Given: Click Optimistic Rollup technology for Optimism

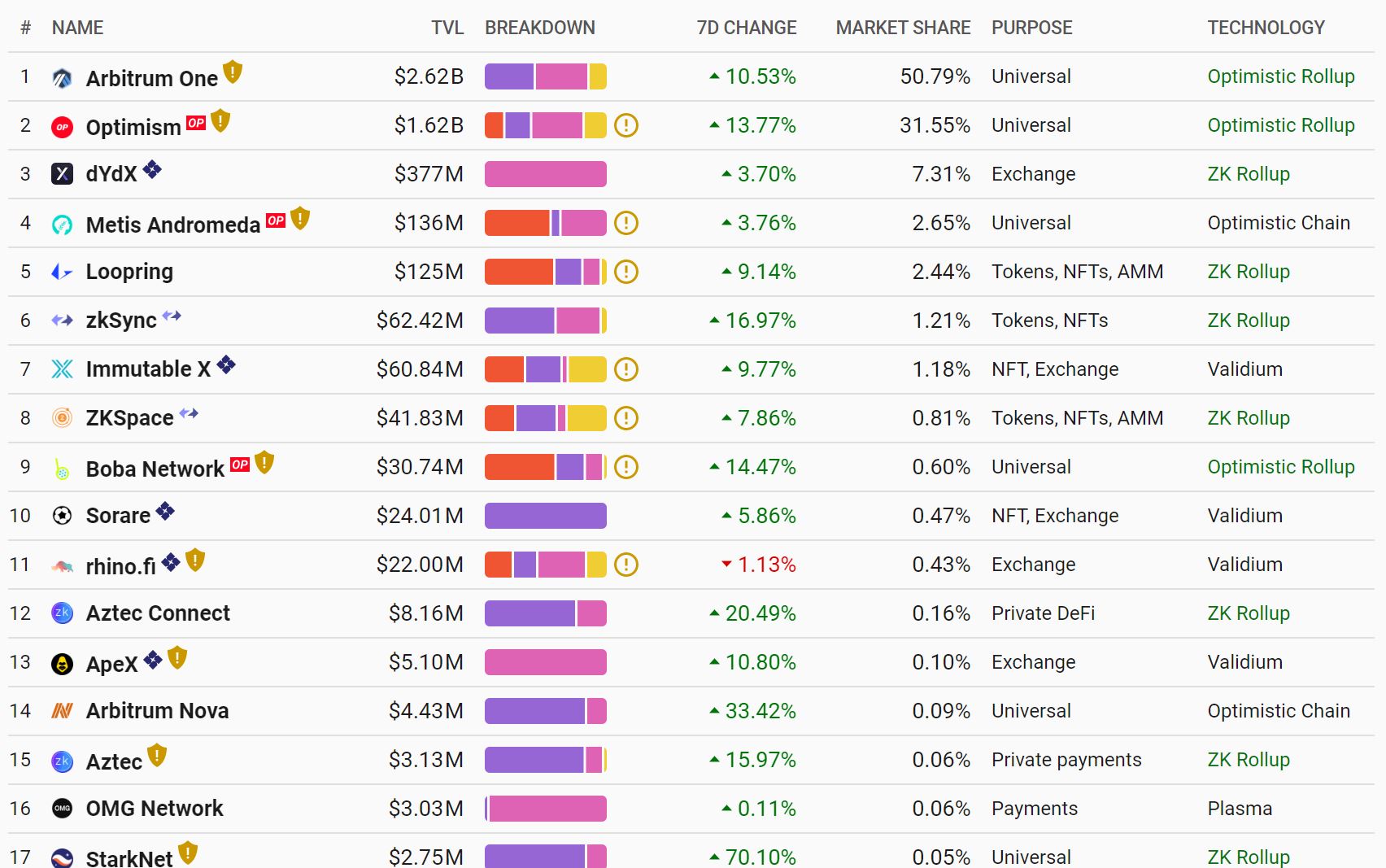Looking at the screenshot, I should coord(1281,125).
